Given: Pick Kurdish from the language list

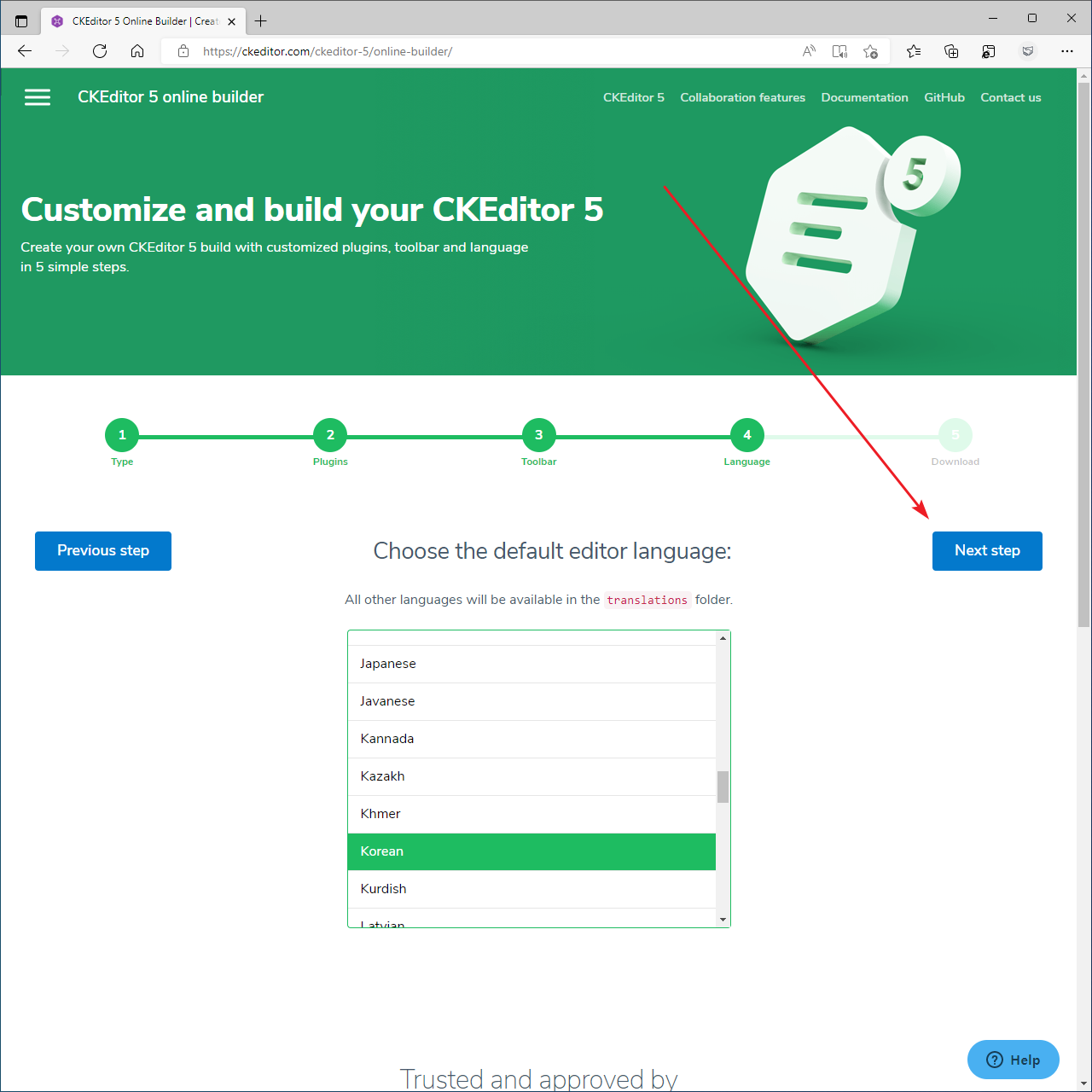Looking at the screenshot, I should point(531,889).
